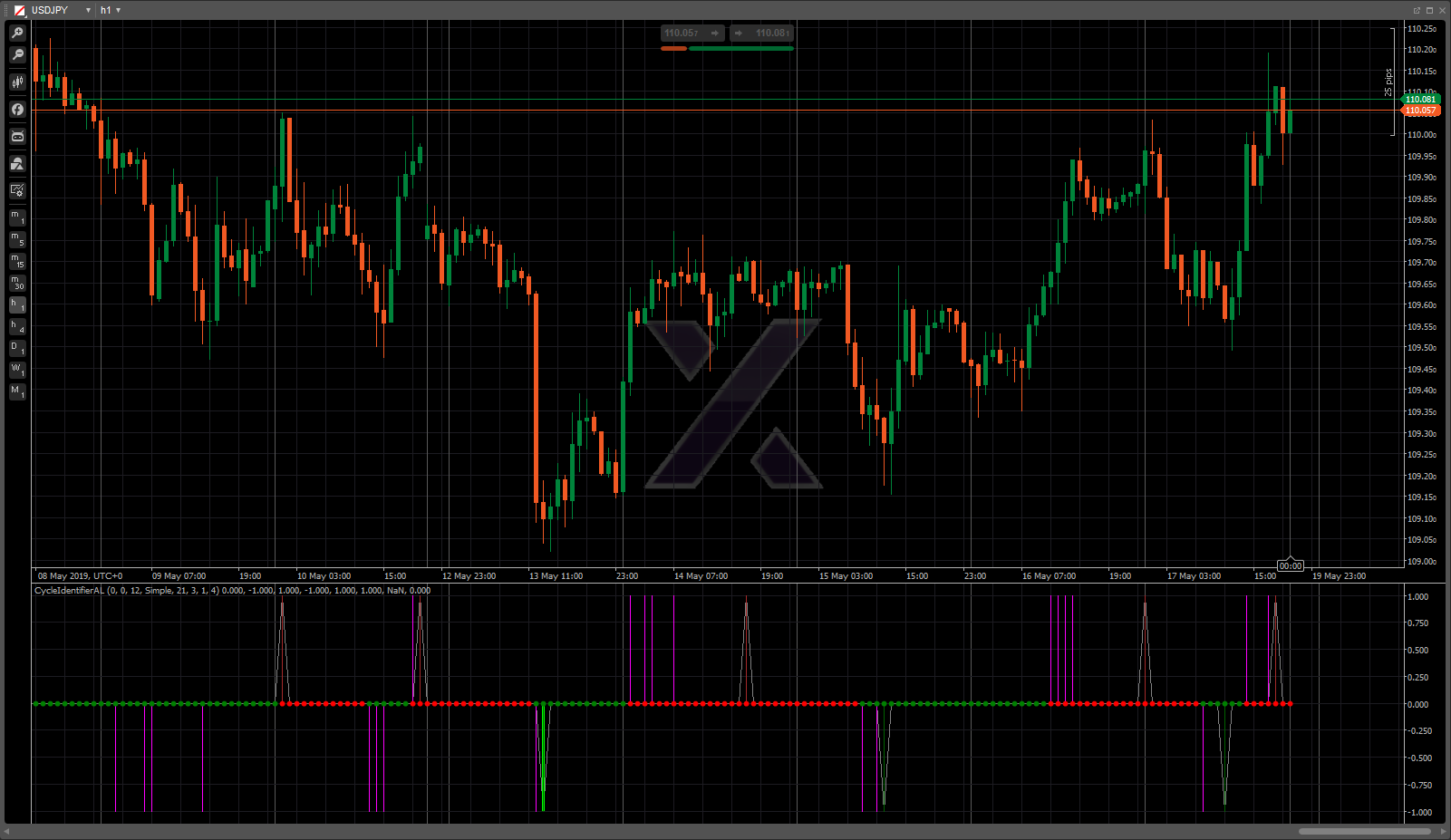This screenshot has height=840, width=1451.
Task: Click the Facebook share icon in the sidebar
Action: tap(17, 110)
